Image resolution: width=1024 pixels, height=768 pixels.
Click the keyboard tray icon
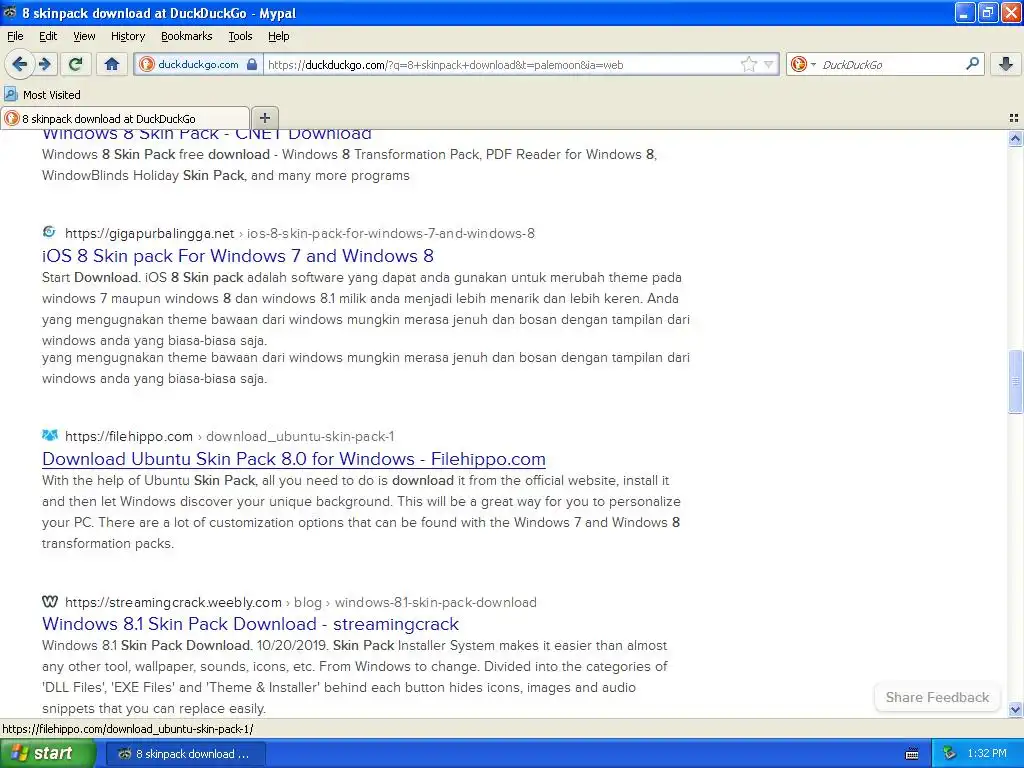point(912,754)
